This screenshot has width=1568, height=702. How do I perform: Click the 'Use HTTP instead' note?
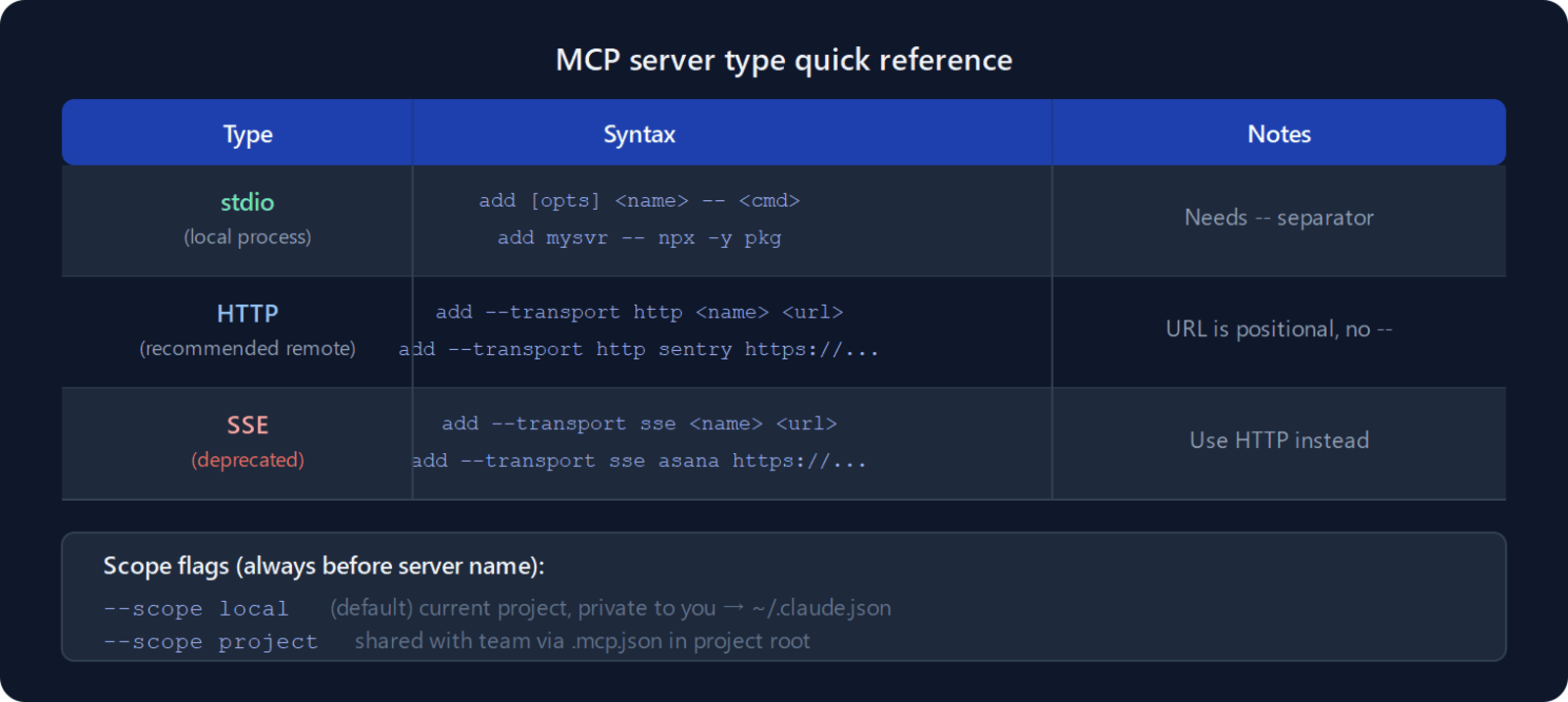point(1279,440)
